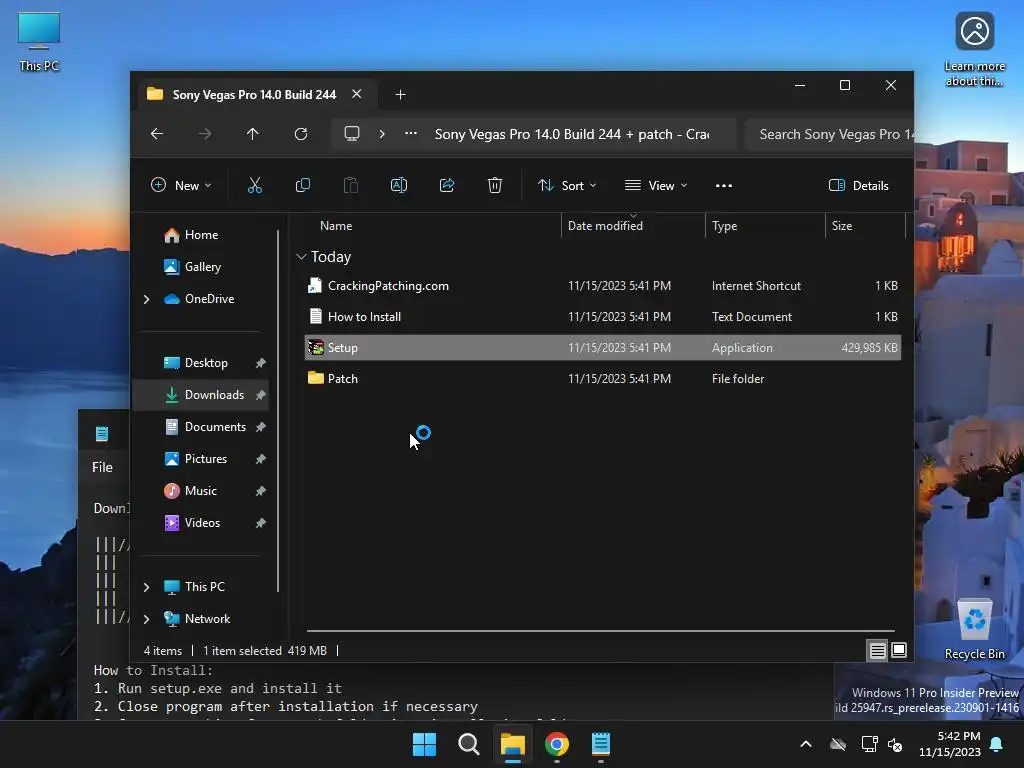The height and width of the screenshot is (768, 1024).
Task: Close the Sony Vegas Pro tab
Action: tap(357, 94)
